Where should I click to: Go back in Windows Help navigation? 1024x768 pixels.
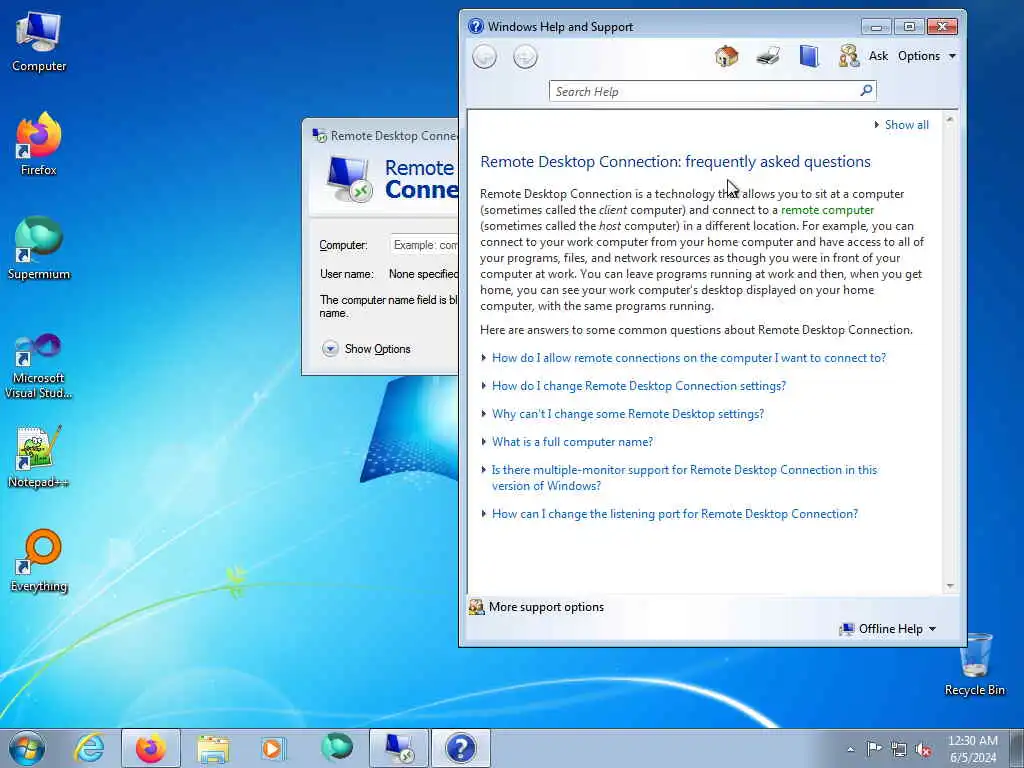click(x=485, y=57)
